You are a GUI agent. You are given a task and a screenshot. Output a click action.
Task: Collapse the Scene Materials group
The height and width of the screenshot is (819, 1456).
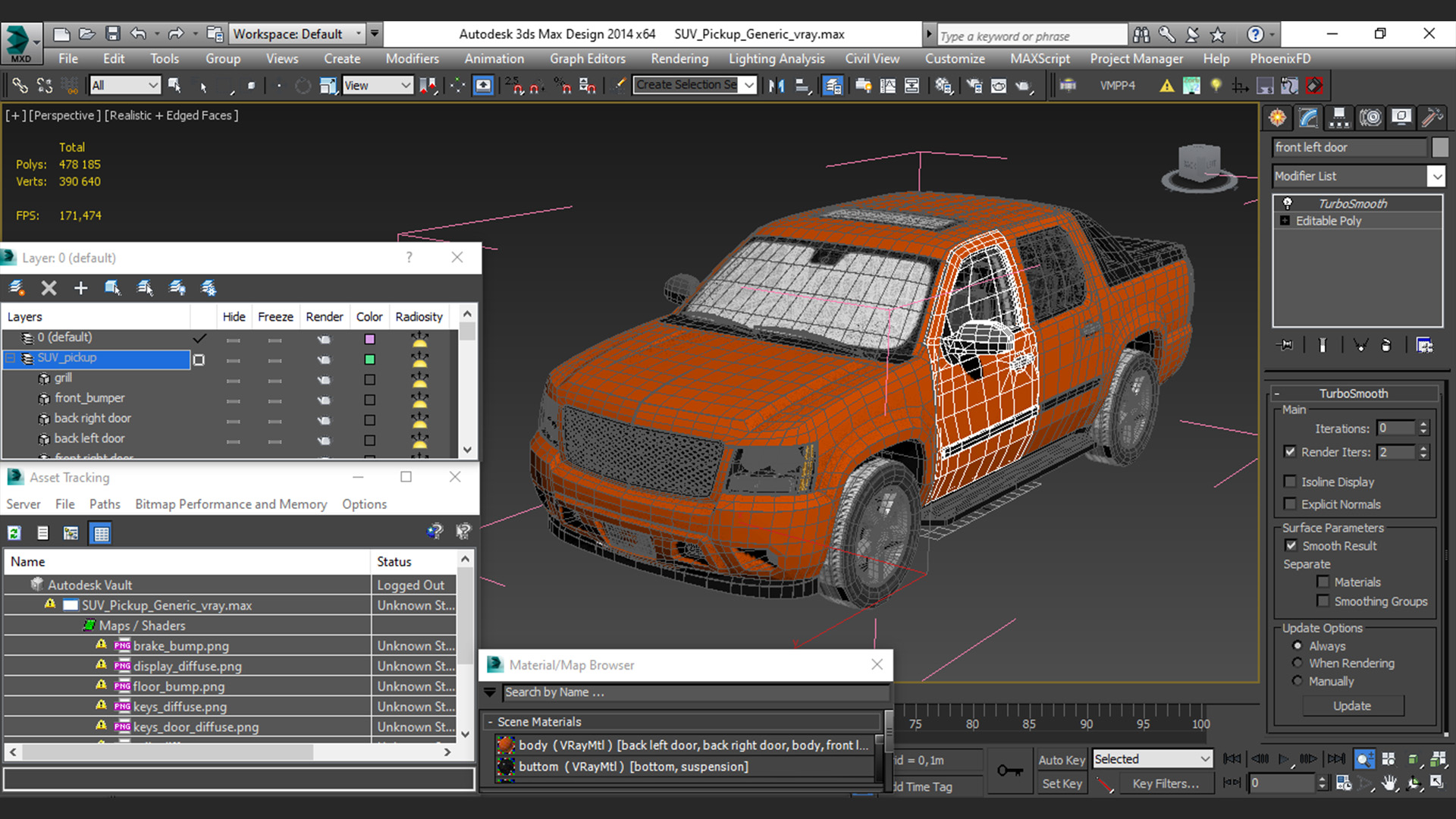(x=490, y=722)
